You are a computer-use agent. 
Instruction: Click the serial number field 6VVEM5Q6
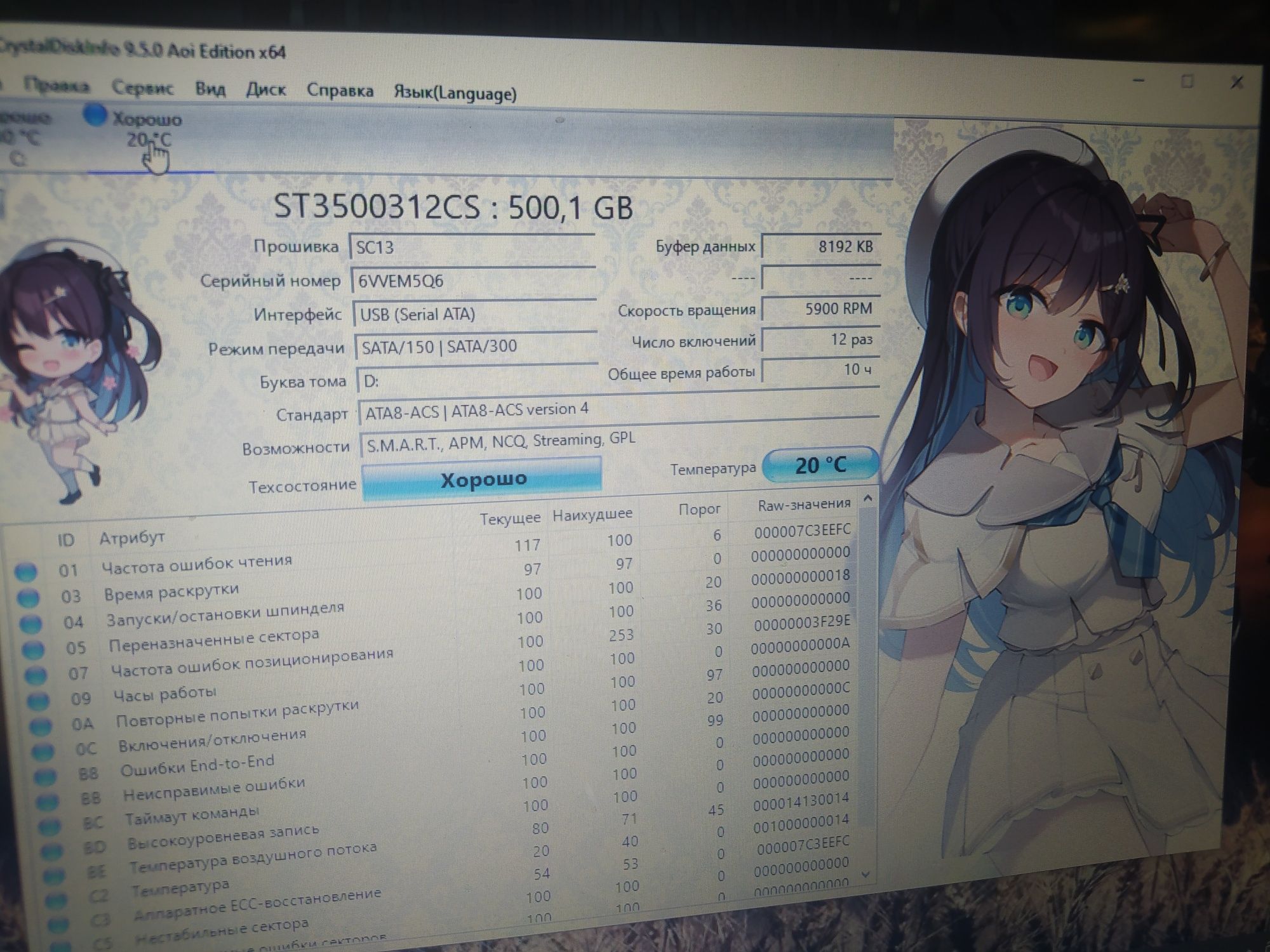click(473, 281)
